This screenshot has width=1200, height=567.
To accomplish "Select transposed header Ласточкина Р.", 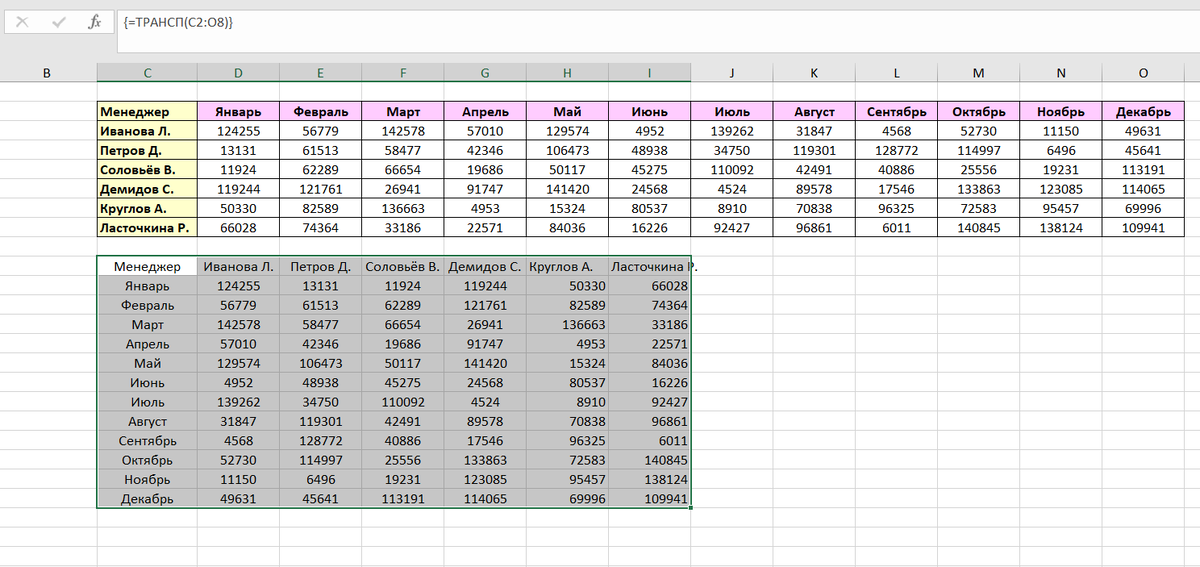I will point(649,267).
